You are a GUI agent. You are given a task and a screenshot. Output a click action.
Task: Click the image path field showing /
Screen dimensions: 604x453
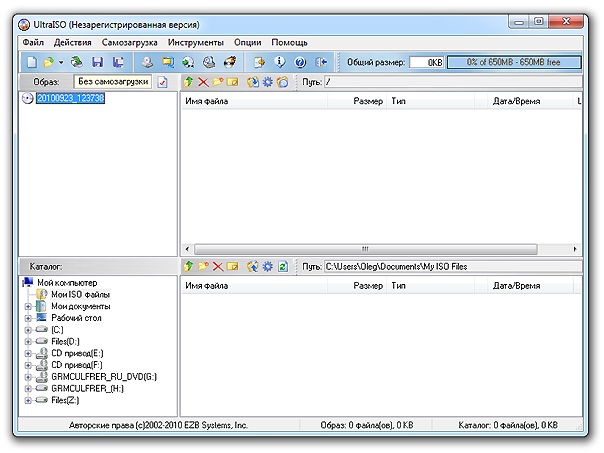click(x=453, y=82)
